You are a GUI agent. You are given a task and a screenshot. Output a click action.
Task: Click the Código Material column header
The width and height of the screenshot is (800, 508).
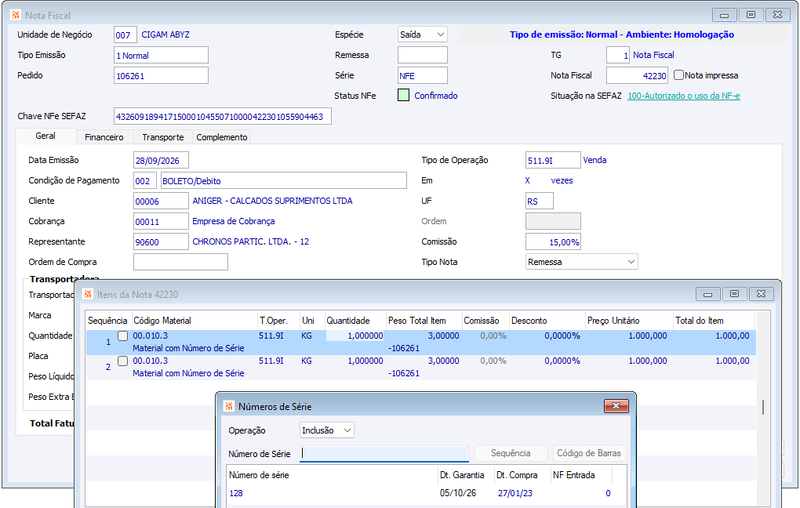[x=194, y=320]
